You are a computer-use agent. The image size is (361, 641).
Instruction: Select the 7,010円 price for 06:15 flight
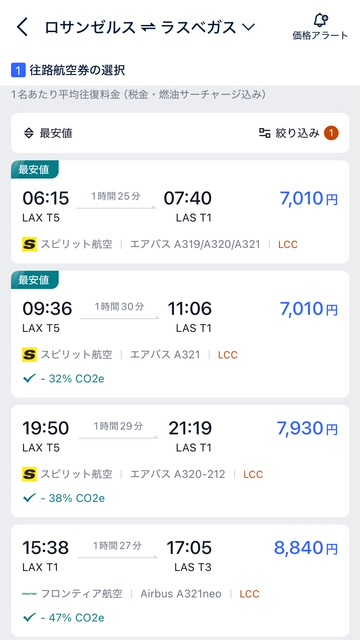tap(309, 199)
